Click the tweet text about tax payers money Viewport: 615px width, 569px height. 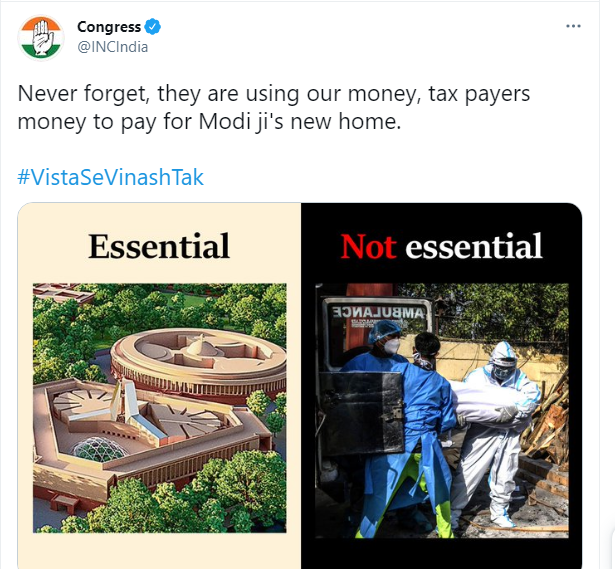point(274,107)
